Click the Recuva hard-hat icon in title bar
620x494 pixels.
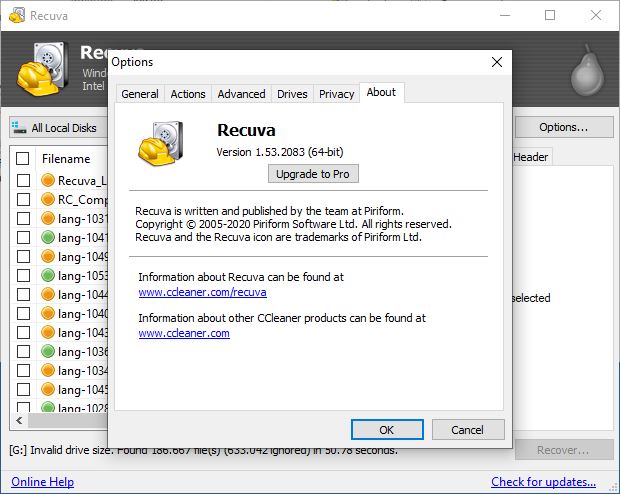click(x=17, y=15)
